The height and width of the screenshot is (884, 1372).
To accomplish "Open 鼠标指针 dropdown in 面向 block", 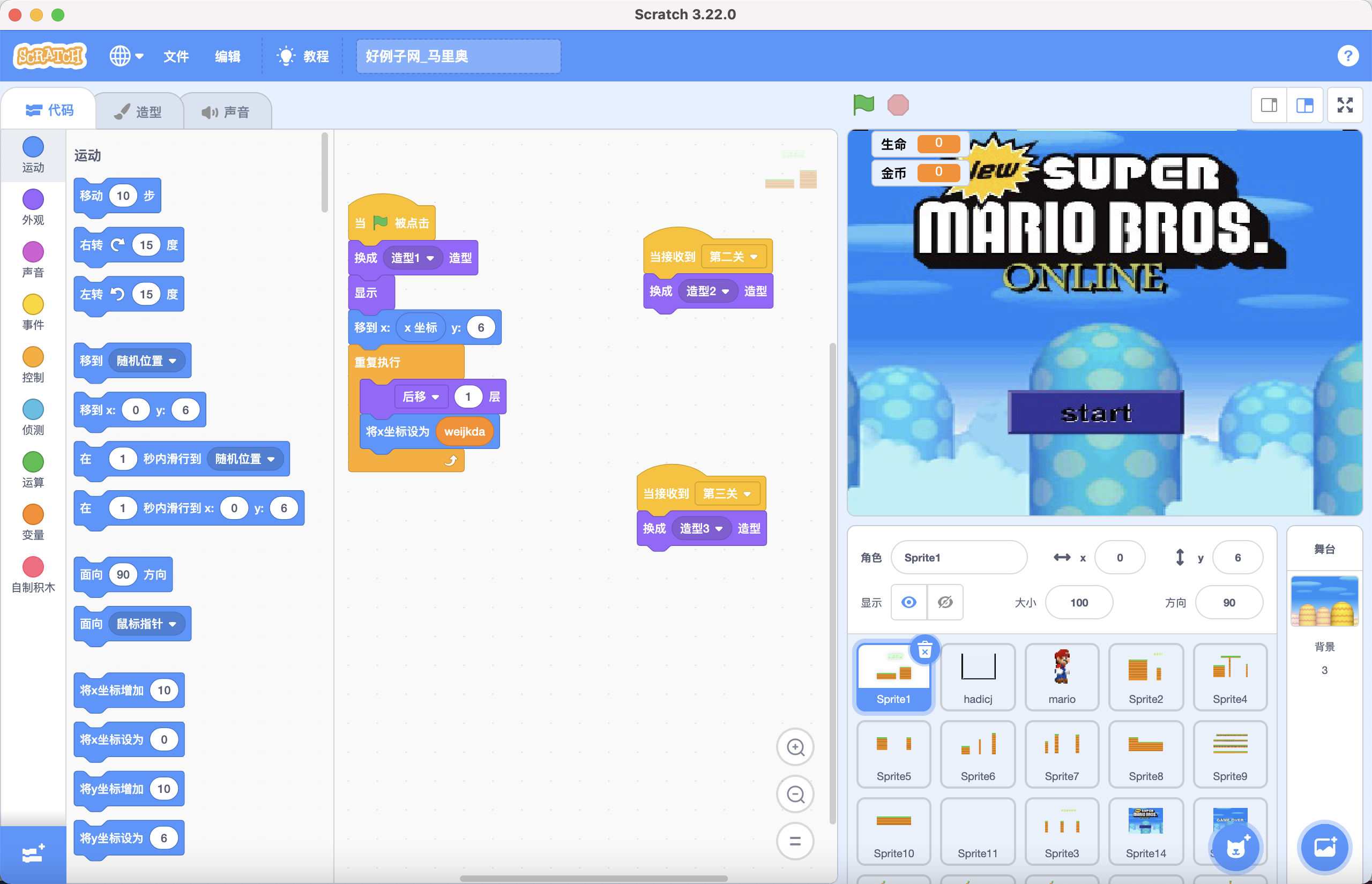I will pyautogui.click(x=146, y=624).
